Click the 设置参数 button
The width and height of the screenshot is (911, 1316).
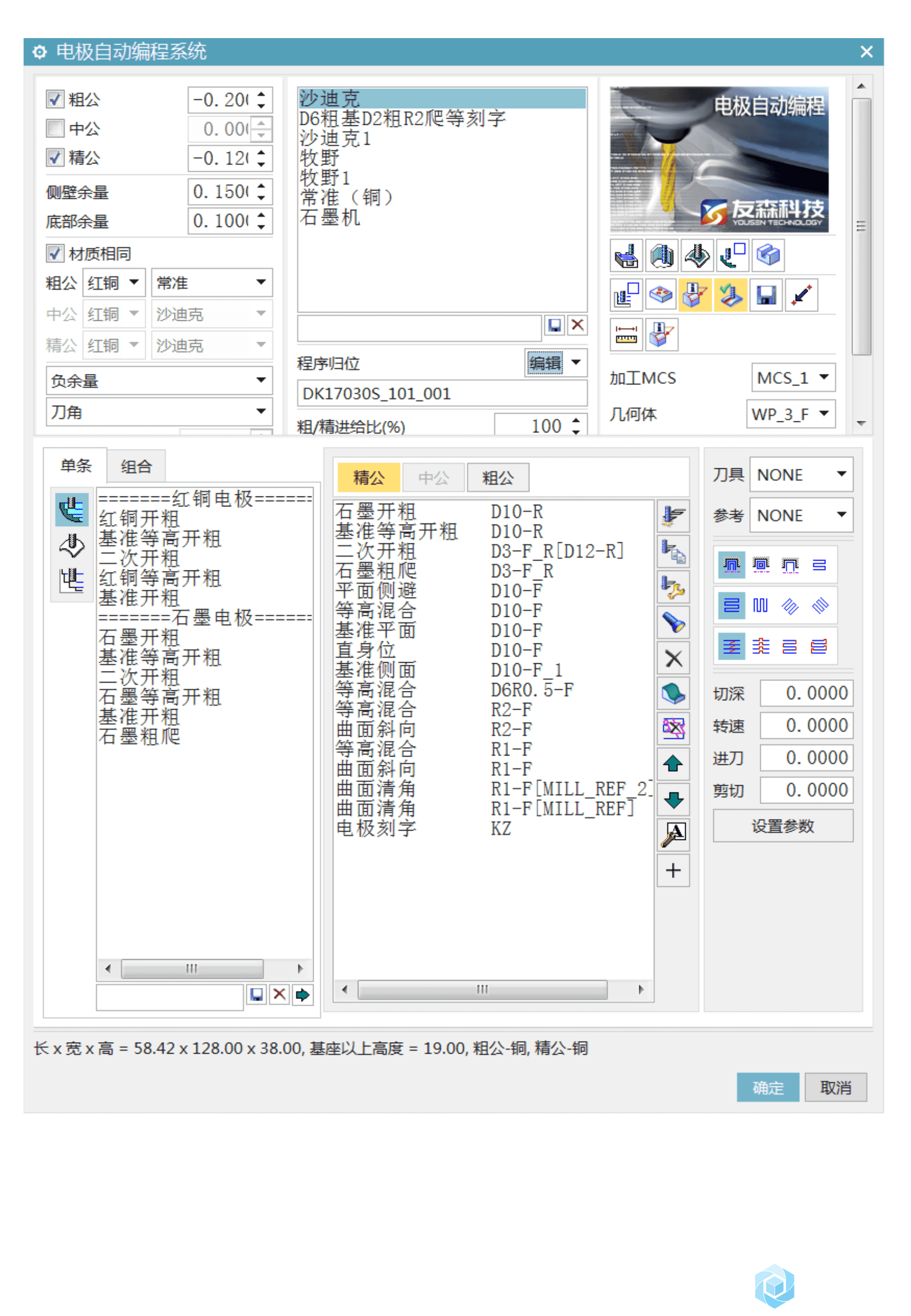coord(783,826)
